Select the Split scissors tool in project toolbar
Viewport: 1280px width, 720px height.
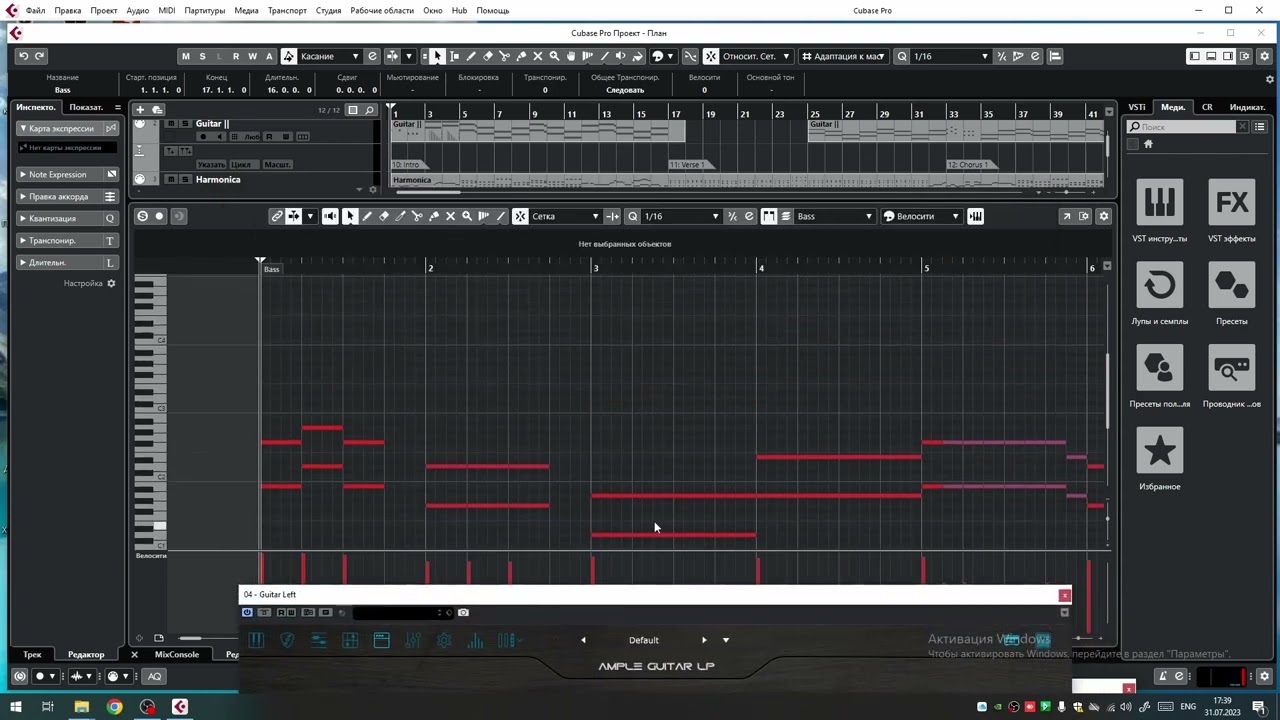tap(504, 56)
